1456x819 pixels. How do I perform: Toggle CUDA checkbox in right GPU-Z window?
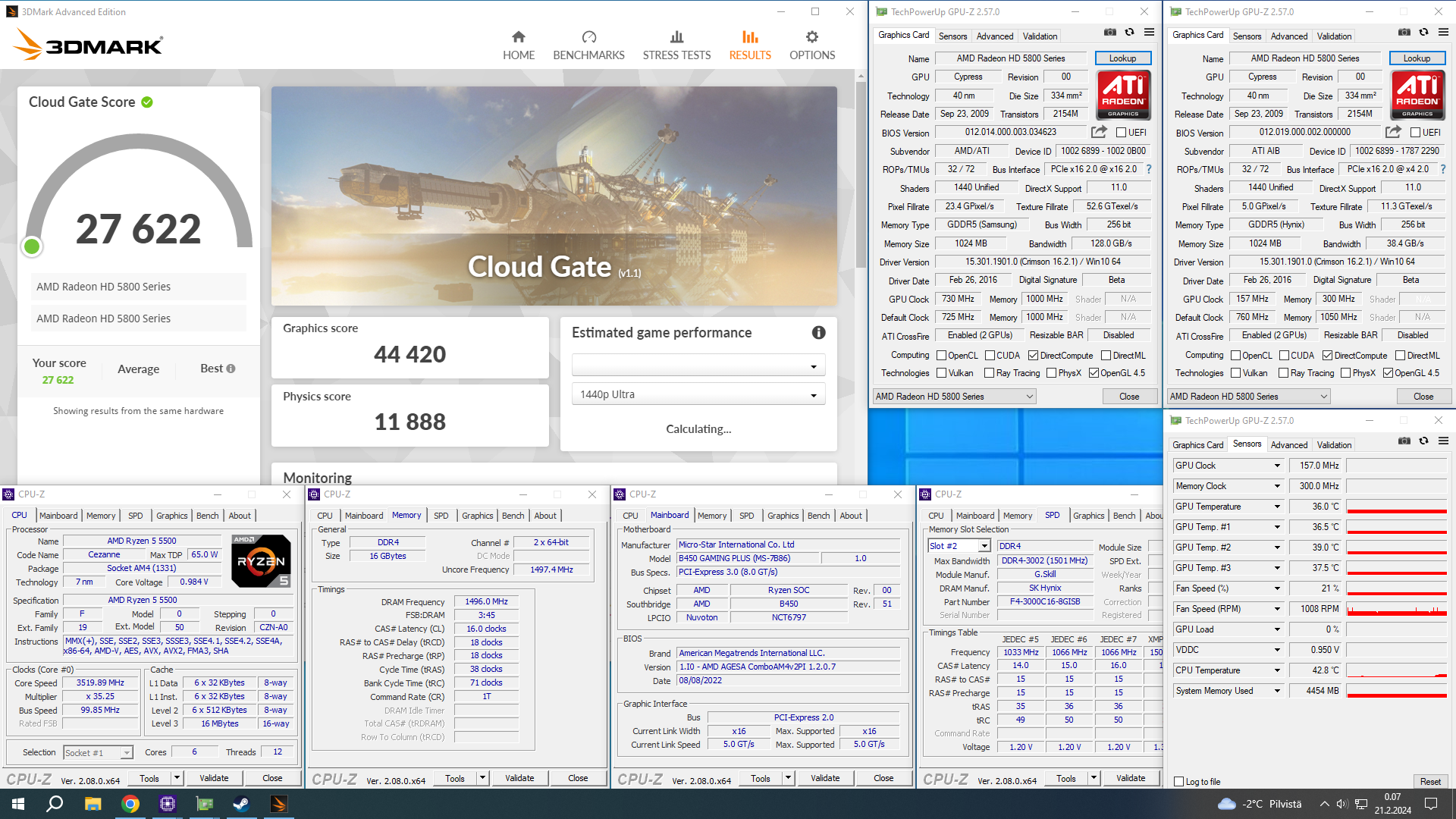1284,356
